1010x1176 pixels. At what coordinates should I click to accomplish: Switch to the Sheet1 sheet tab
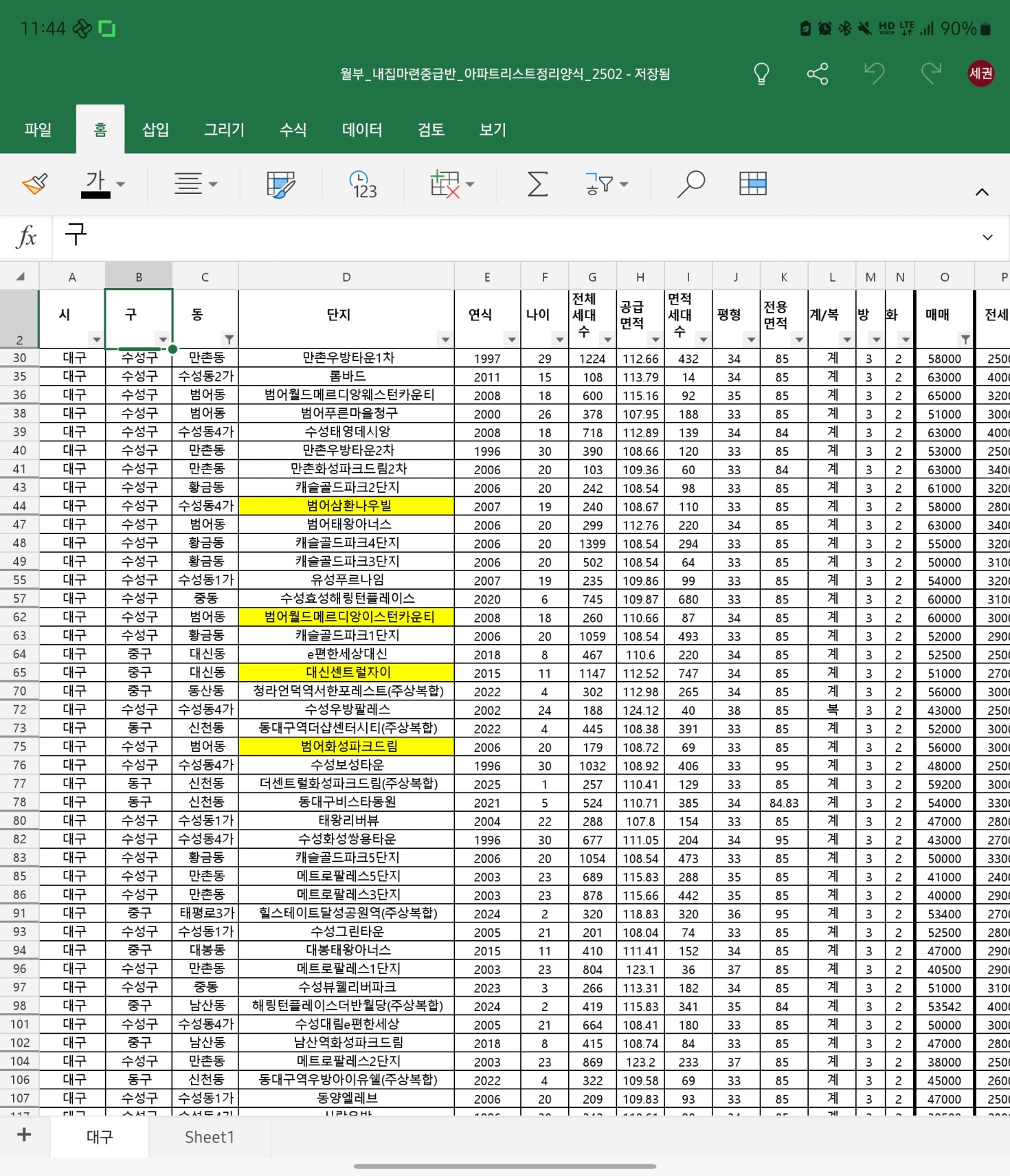[210, 1137]
